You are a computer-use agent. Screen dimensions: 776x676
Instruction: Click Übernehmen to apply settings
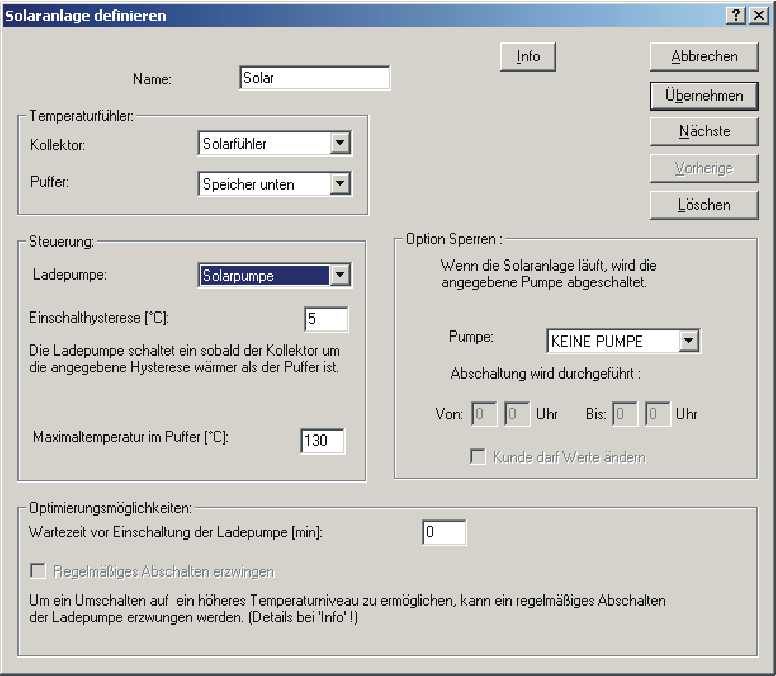(x=704, y=96)
